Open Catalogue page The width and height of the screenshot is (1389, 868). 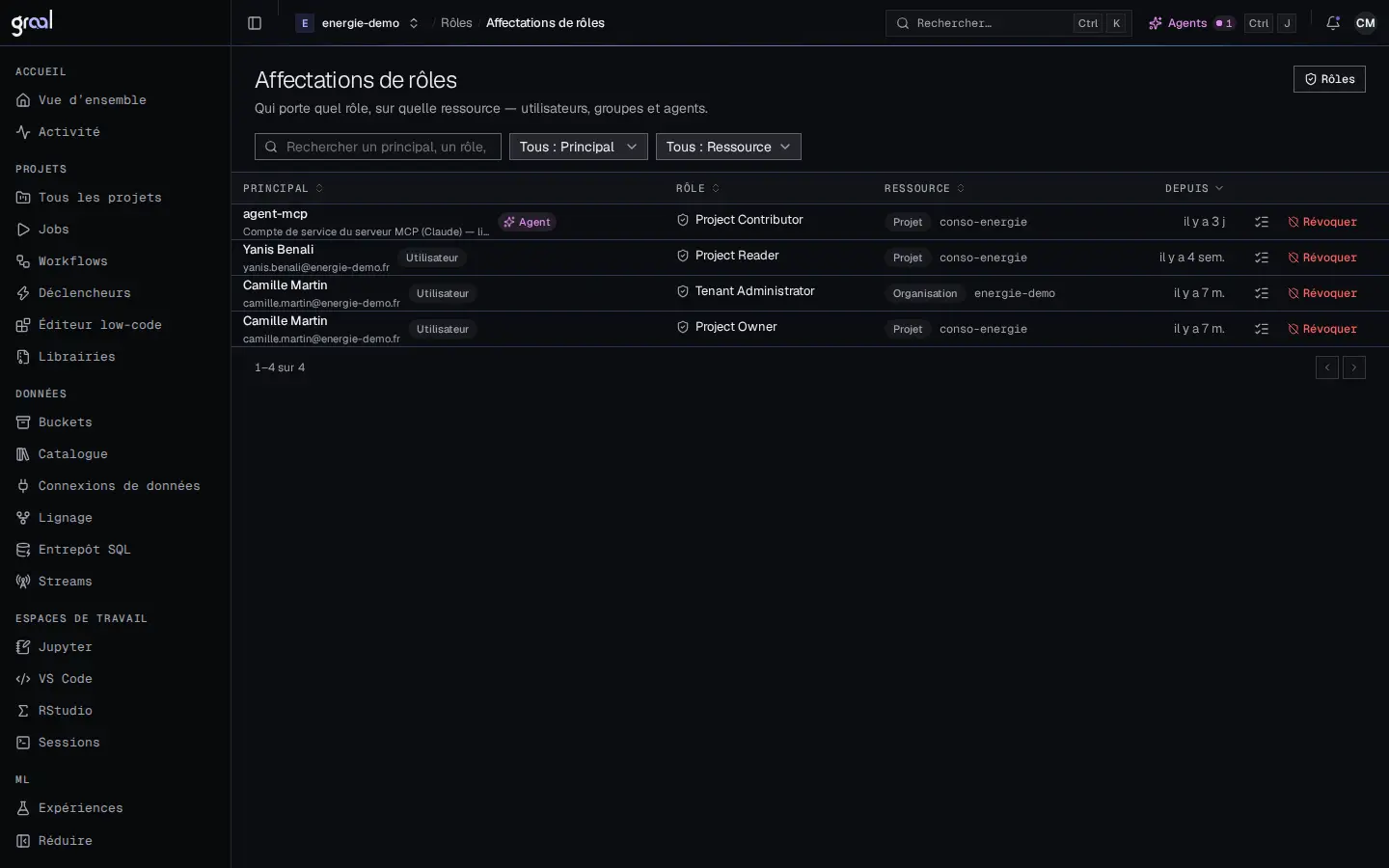coord(116,454)
